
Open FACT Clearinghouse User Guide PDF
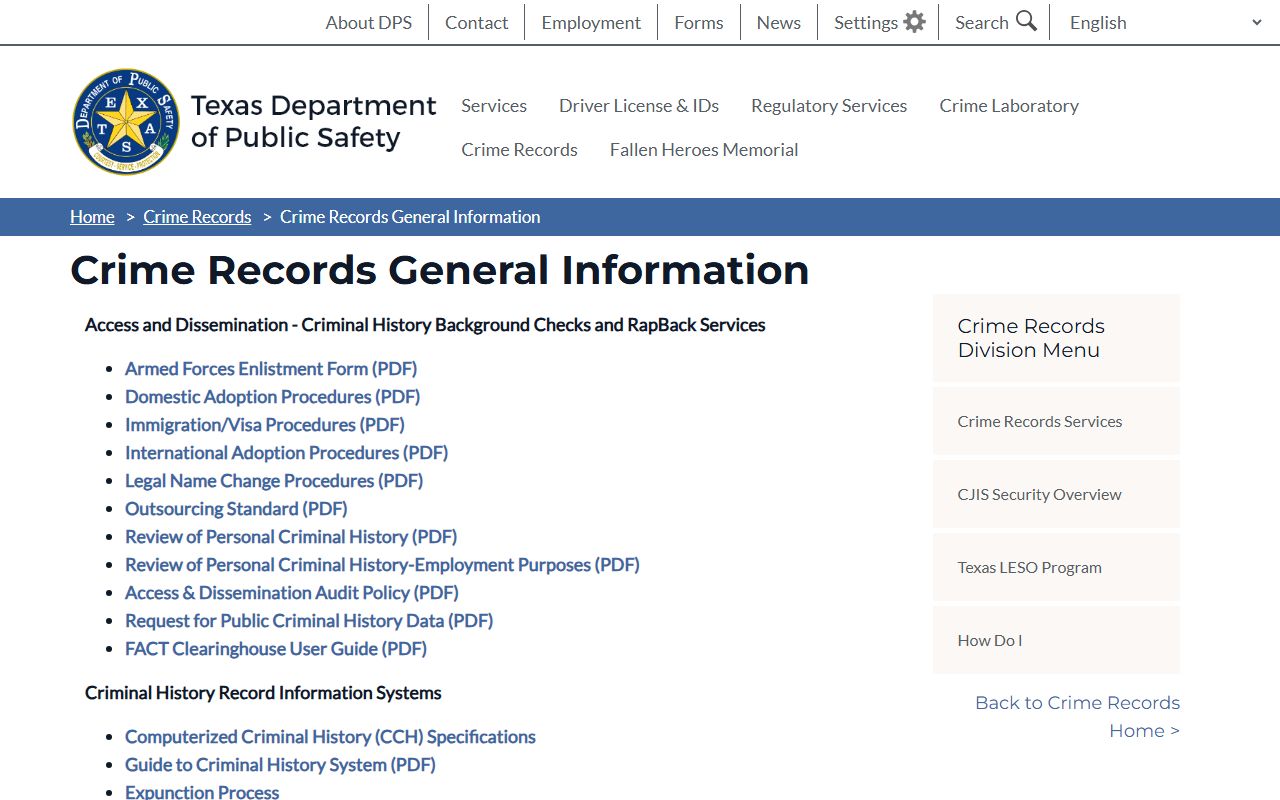click(276, 649)
